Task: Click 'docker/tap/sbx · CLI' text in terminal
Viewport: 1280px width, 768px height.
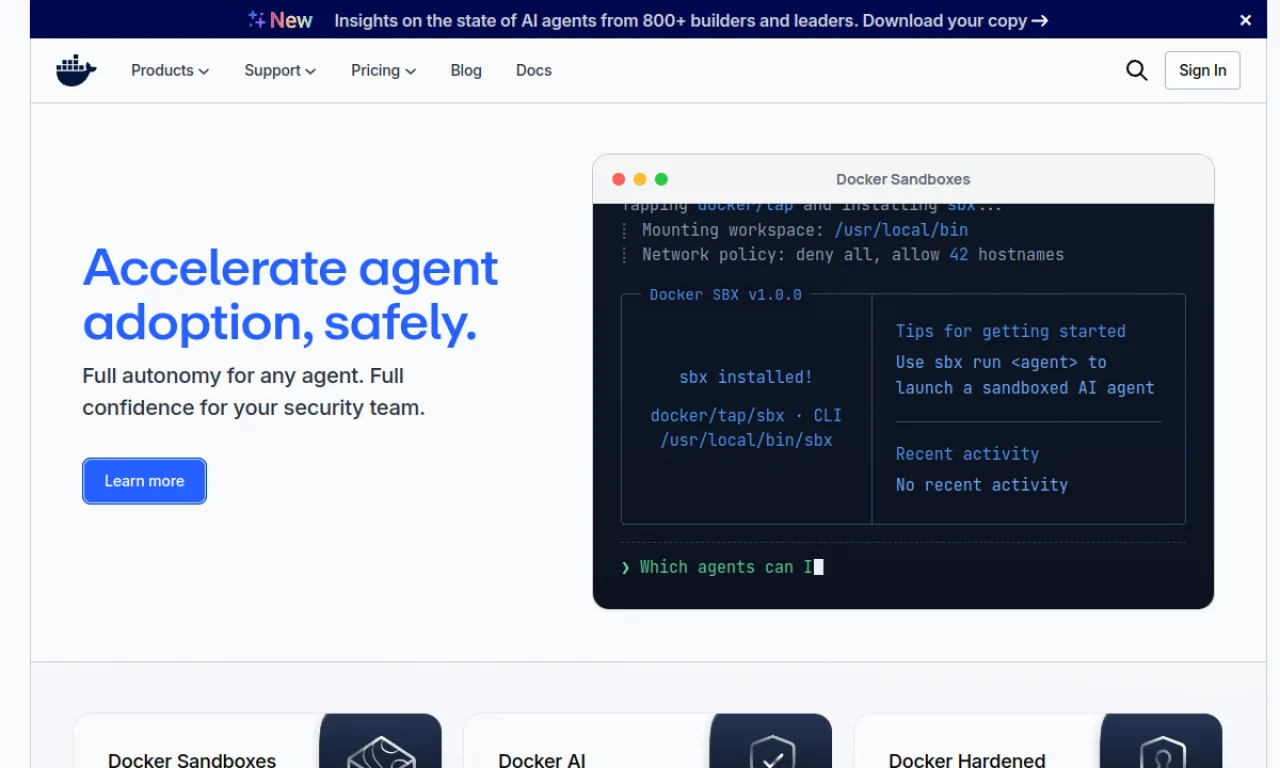Action: pos(746,415)
